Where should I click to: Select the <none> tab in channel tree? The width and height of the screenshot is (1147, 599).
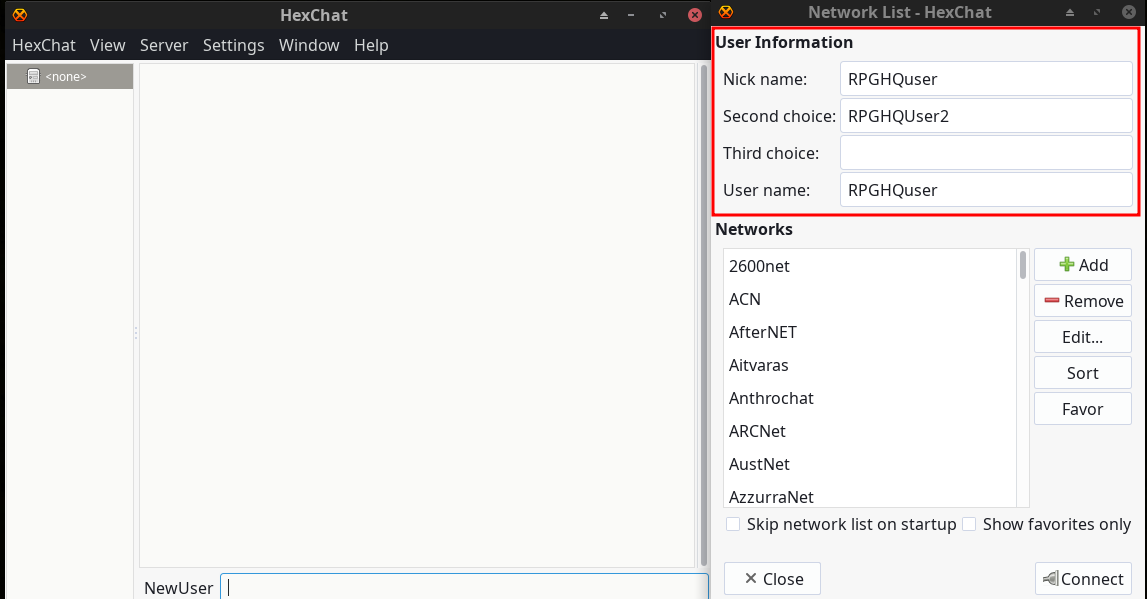pos(70,76)
